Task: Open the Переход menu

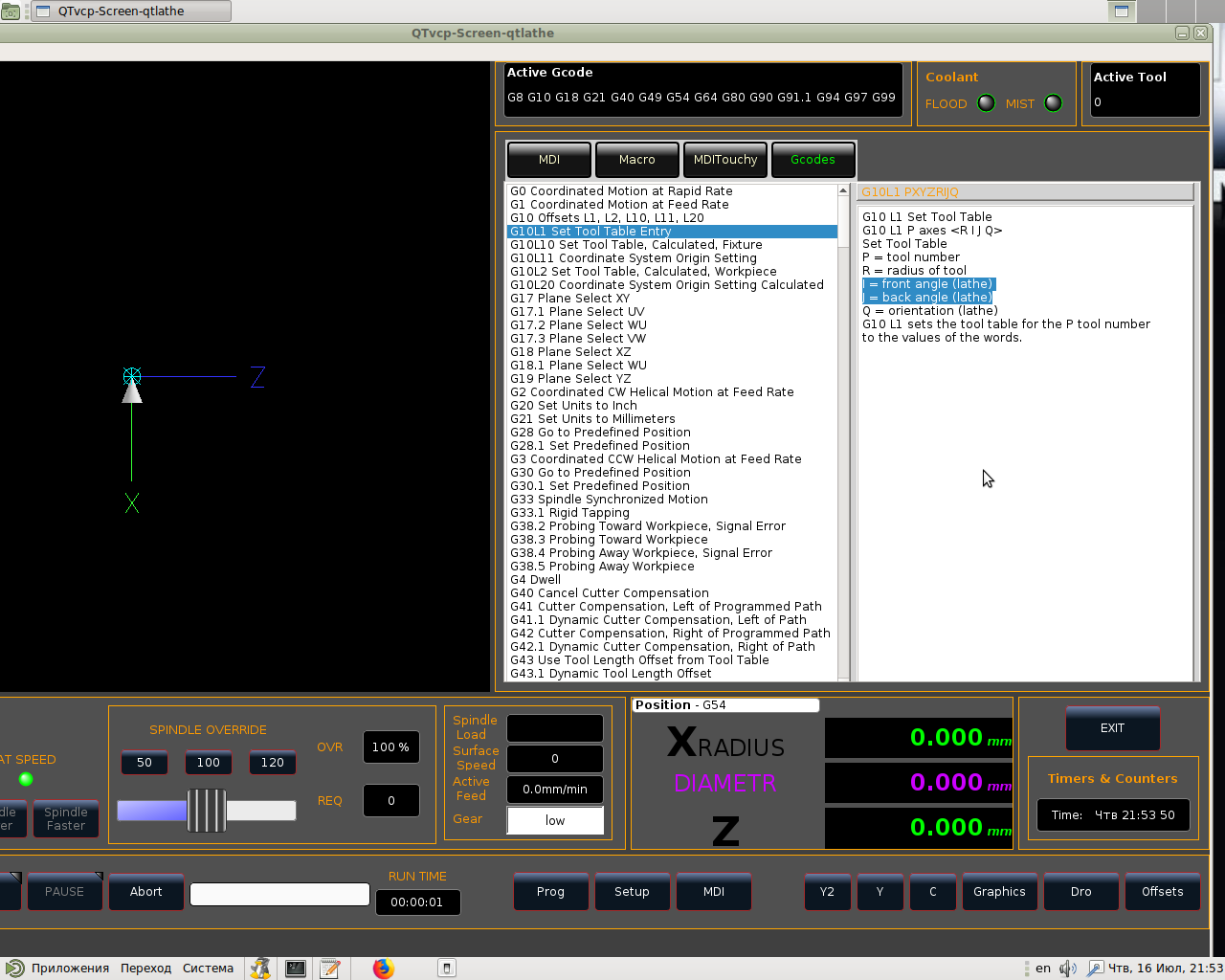Action: point(145,969)
